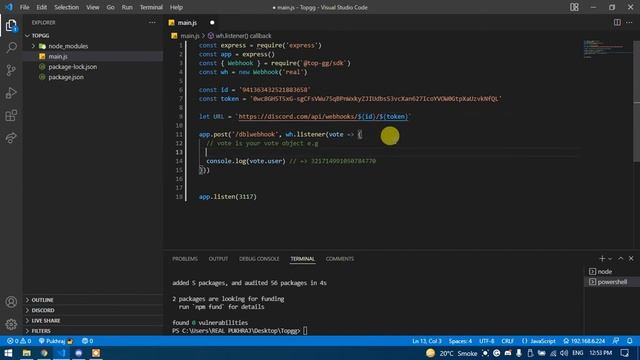640x360 pixels.
Task: Open the Accounts menu icon
Action: pyautogui.click(x=11, y=302)
